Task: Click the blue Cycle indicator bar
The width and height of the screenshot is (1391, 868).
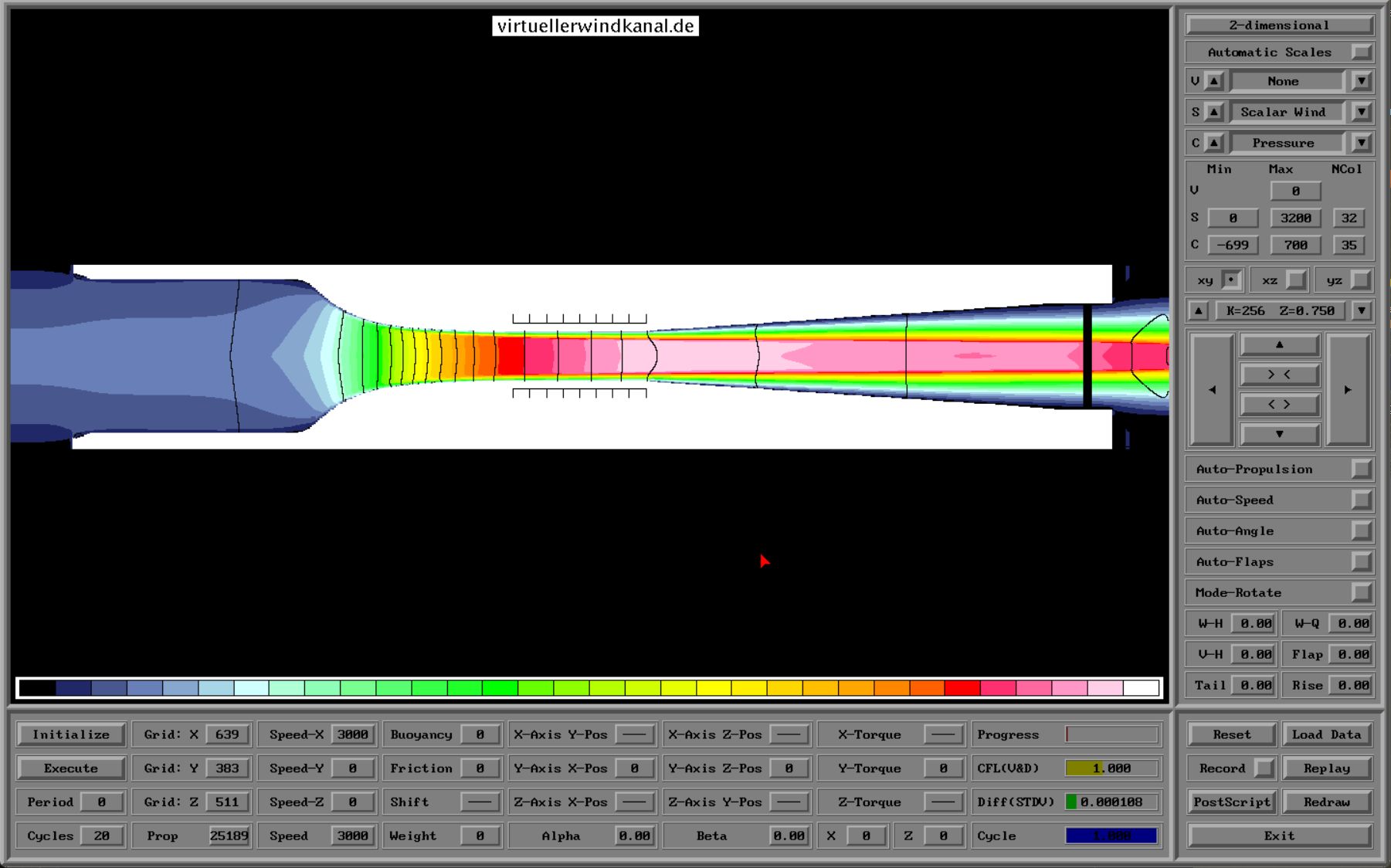Action: 1111,836
